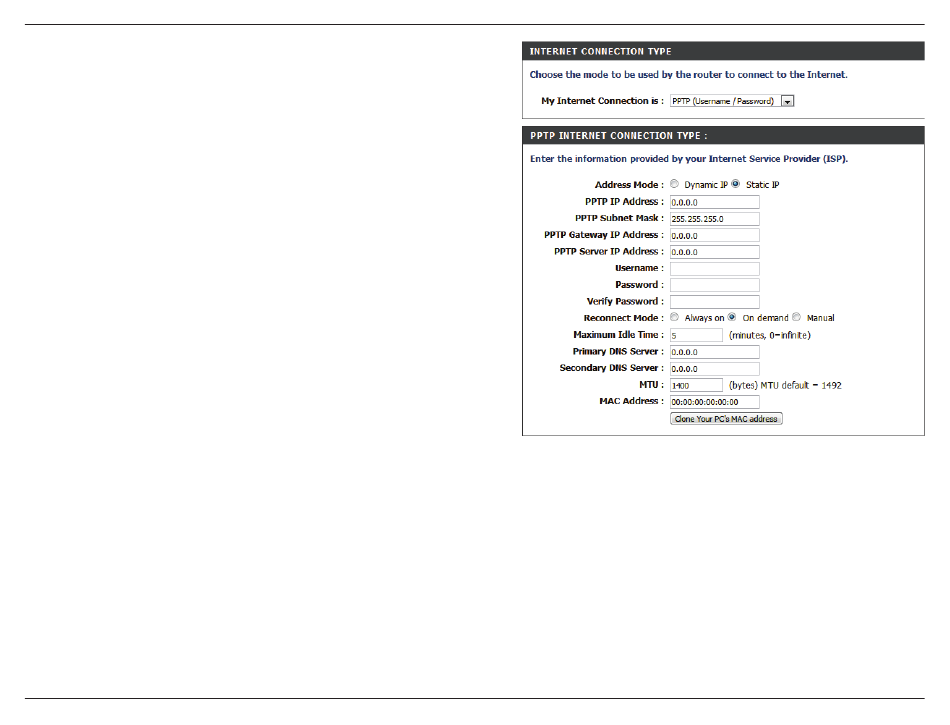This screenshot has width=950, height=725.
Task: Click the 'Choose the mode to be used' description
Action: pyautogui.click(x=688, y=74)
